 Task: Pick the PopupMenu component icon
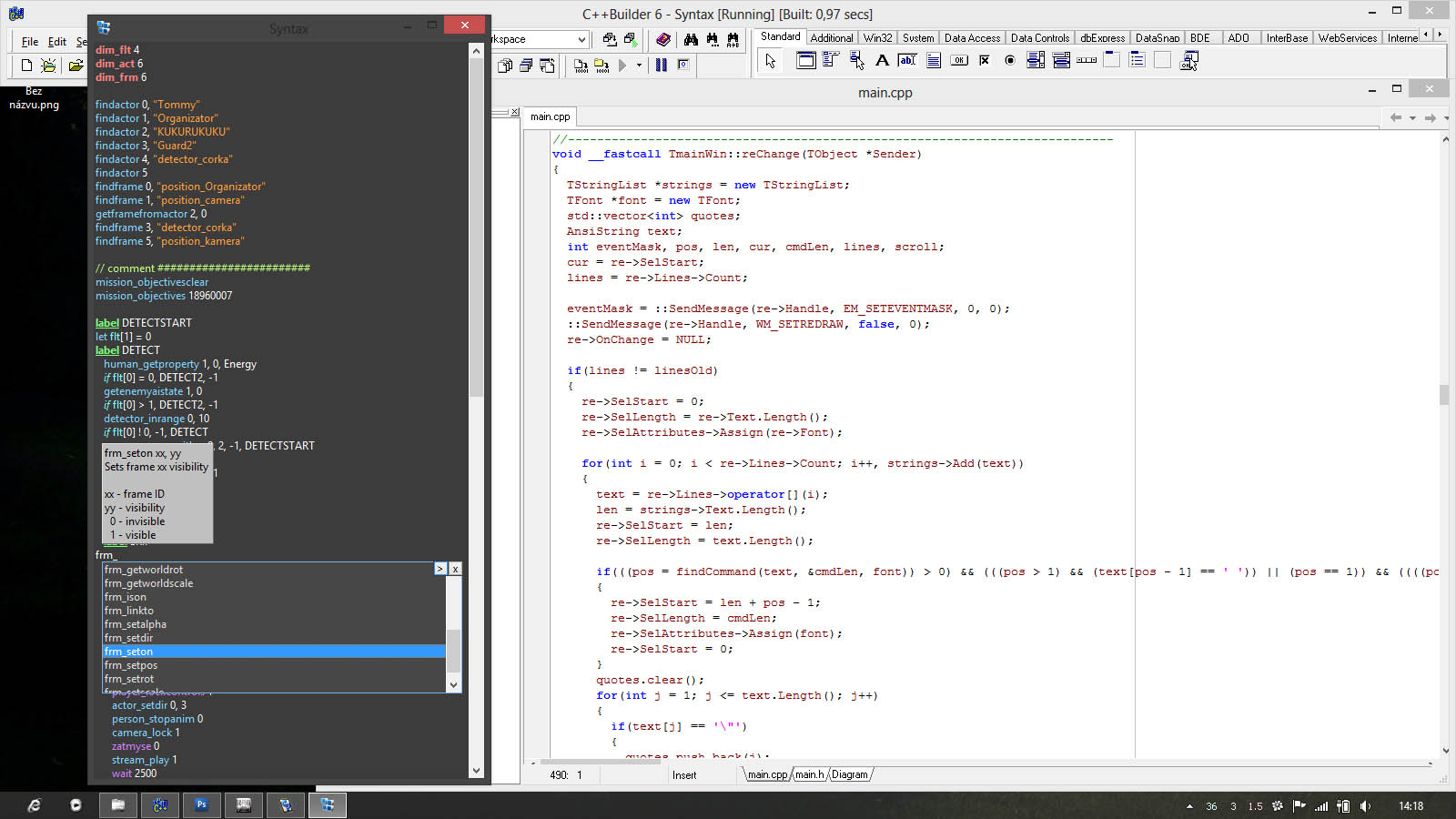pyautogui.click(x=856, y=60)
